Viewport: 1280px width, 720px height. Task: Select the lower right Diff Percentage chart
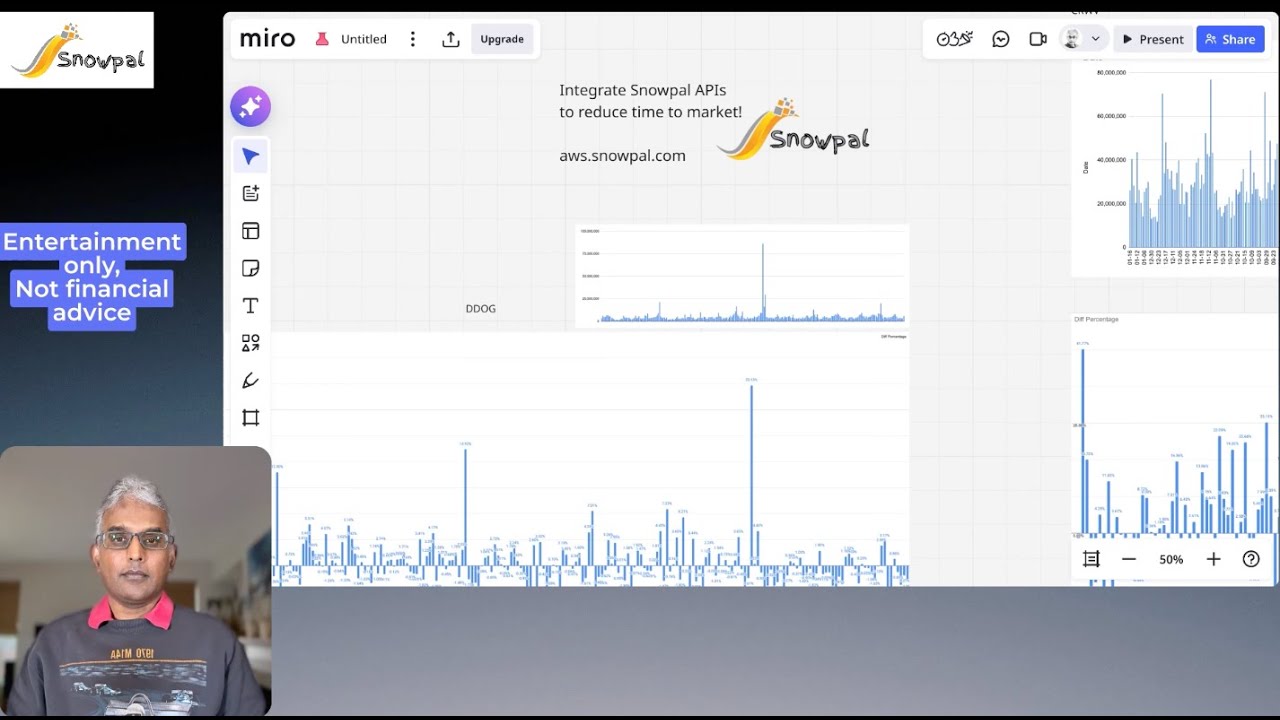[x=1175, y=448]
